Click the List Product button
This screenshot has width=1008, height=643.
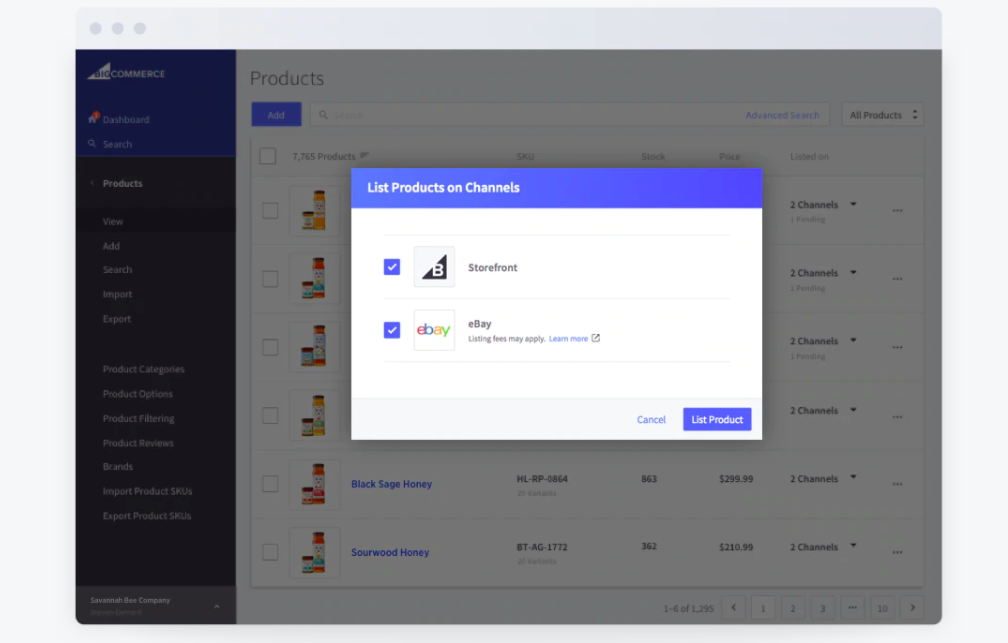(x=717, y=419)
